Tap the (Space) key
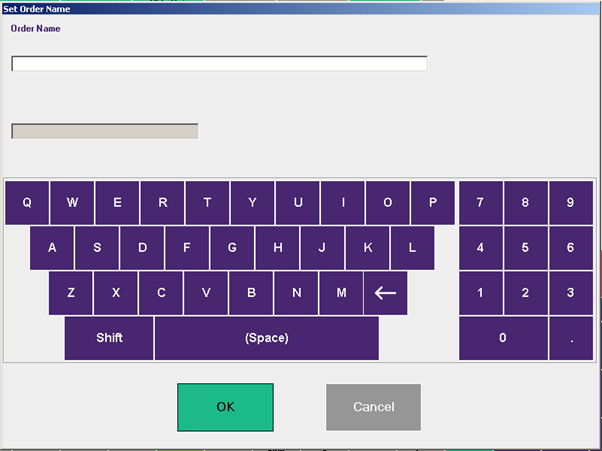 [267, 338]
